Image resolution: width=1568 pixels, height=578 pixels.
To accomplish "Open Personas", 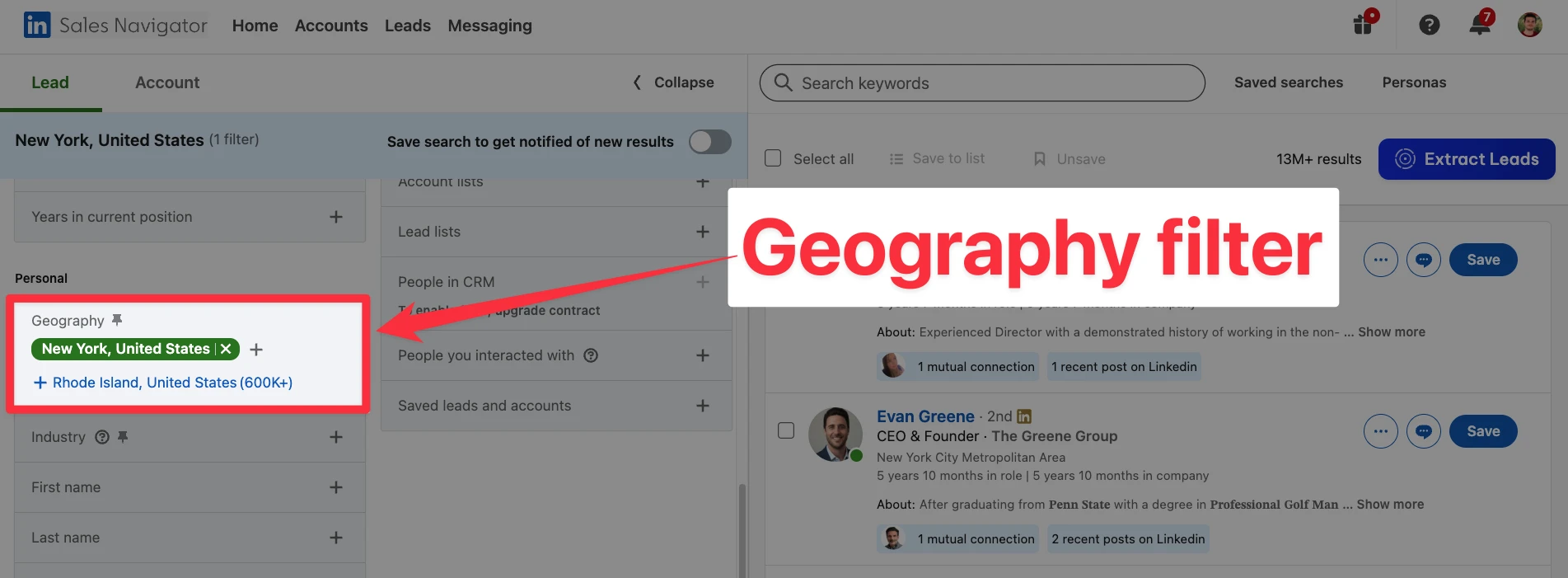I will pyautogui.click(x=1414, y=82).
